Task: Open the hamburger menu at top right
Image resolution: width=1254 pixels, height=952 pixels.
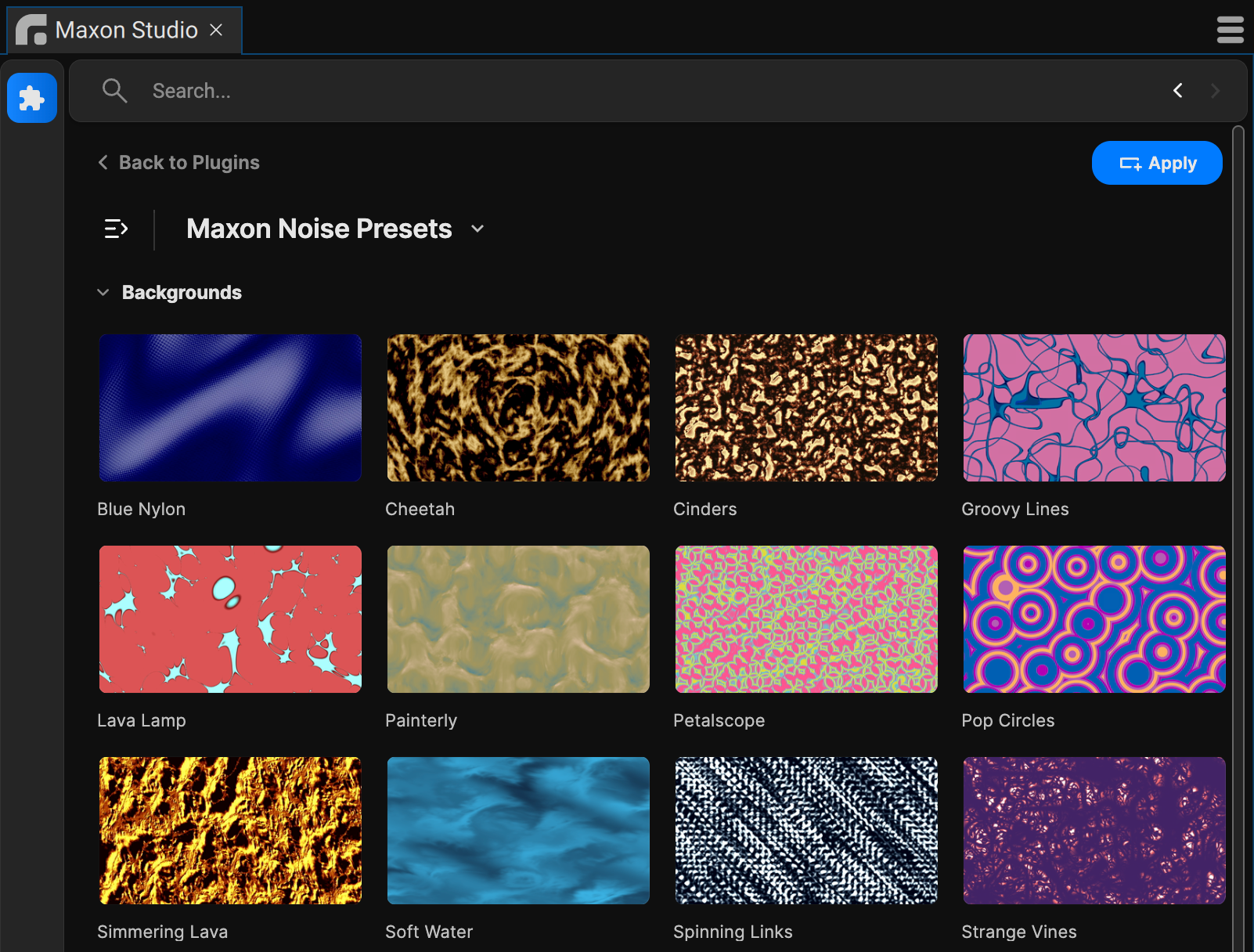Action: coord(1231,30)
